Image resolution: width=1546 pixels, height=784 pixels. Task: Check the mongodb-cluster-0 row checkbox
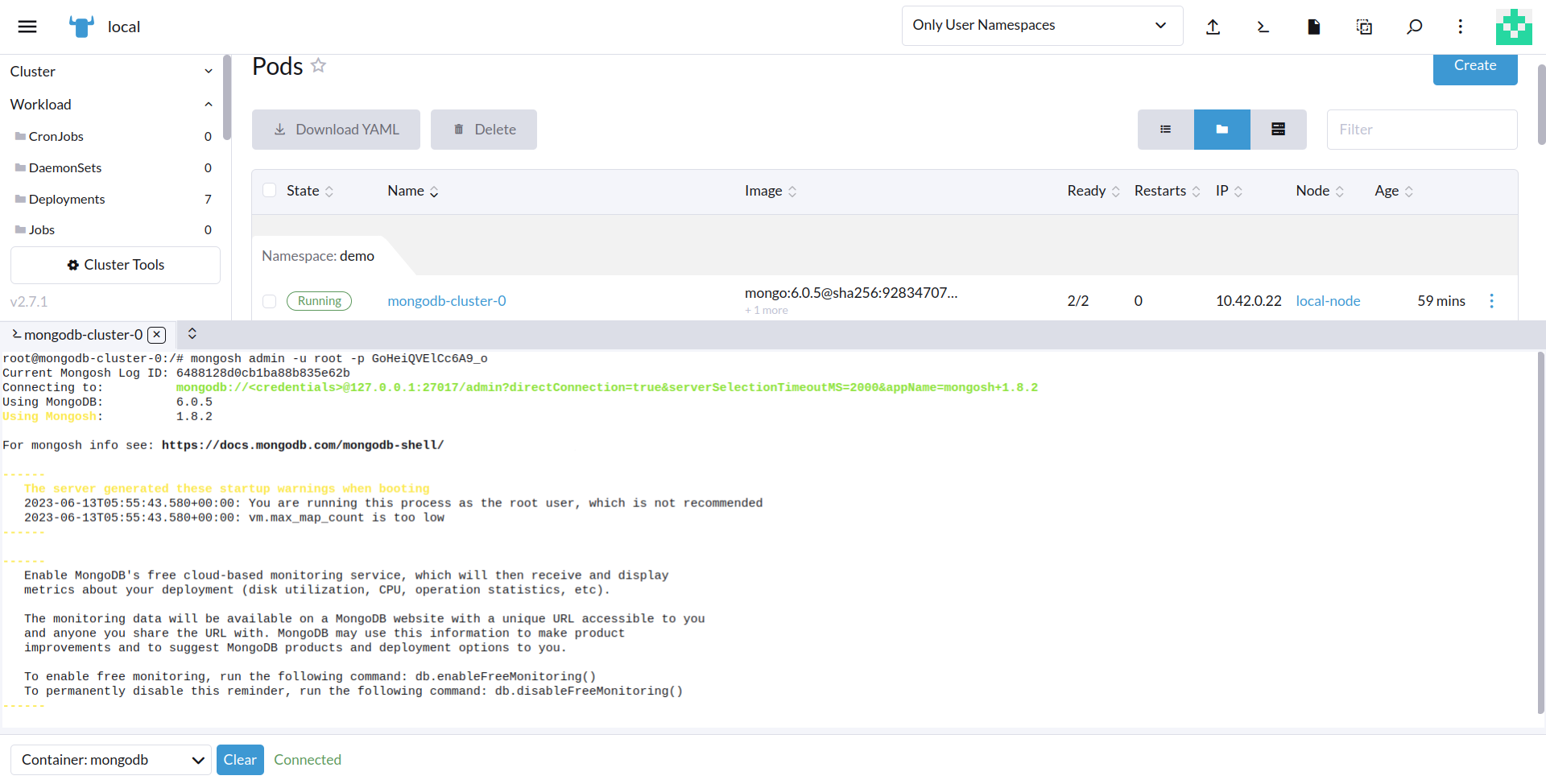click(x=270, y=301)
